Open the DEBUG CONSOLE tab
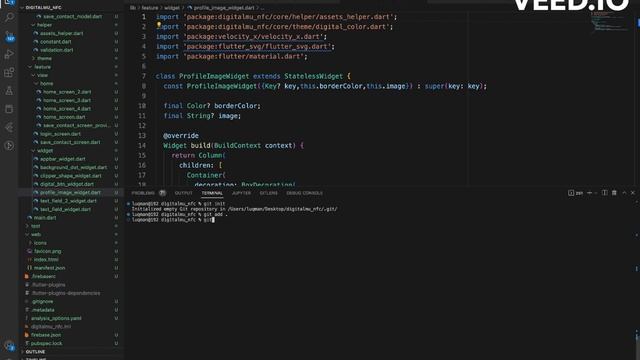Viewport: 640px width, 360px height. [304, 193]
